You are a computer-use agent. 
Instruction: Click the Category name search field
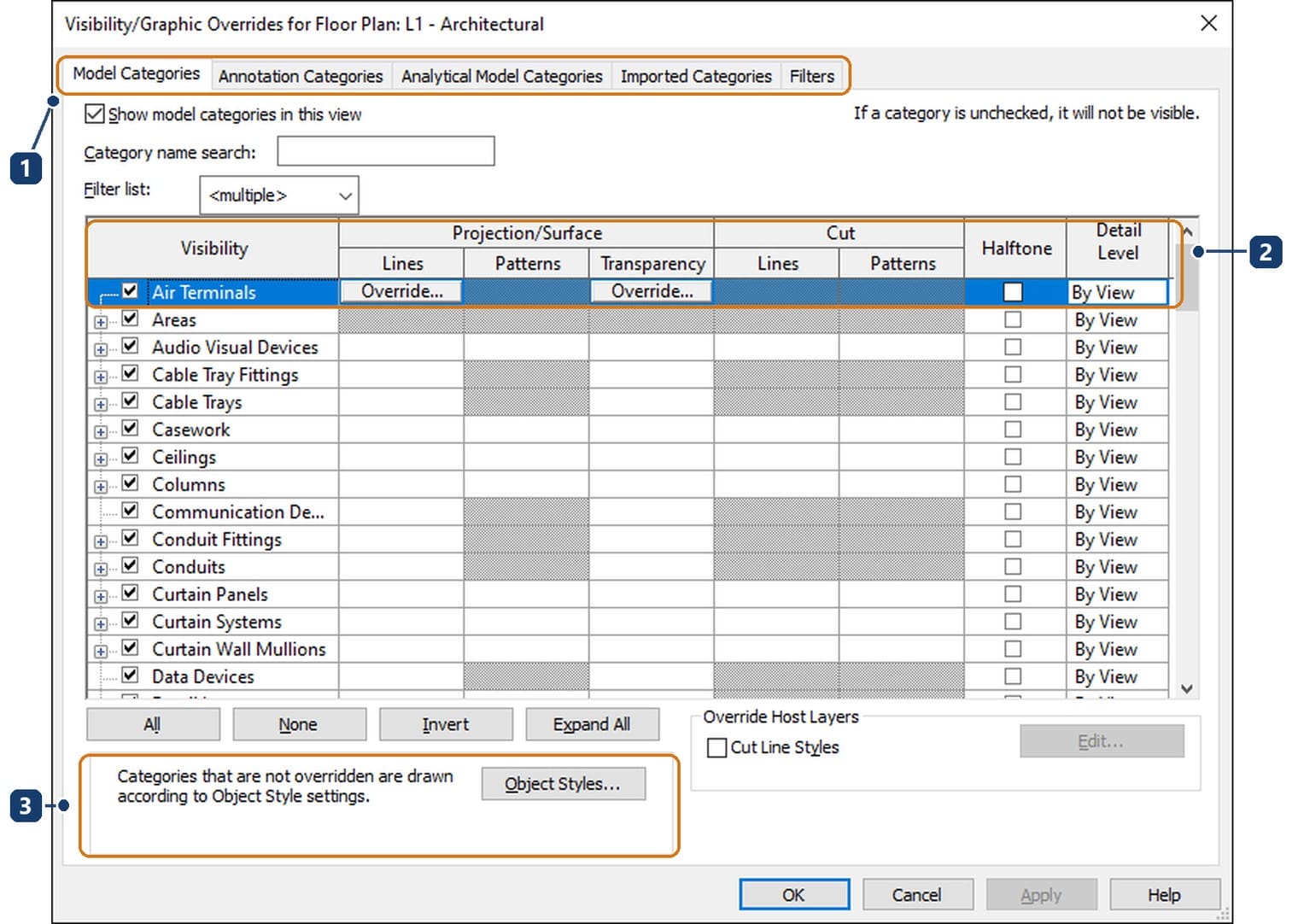[x=386, y=151]
